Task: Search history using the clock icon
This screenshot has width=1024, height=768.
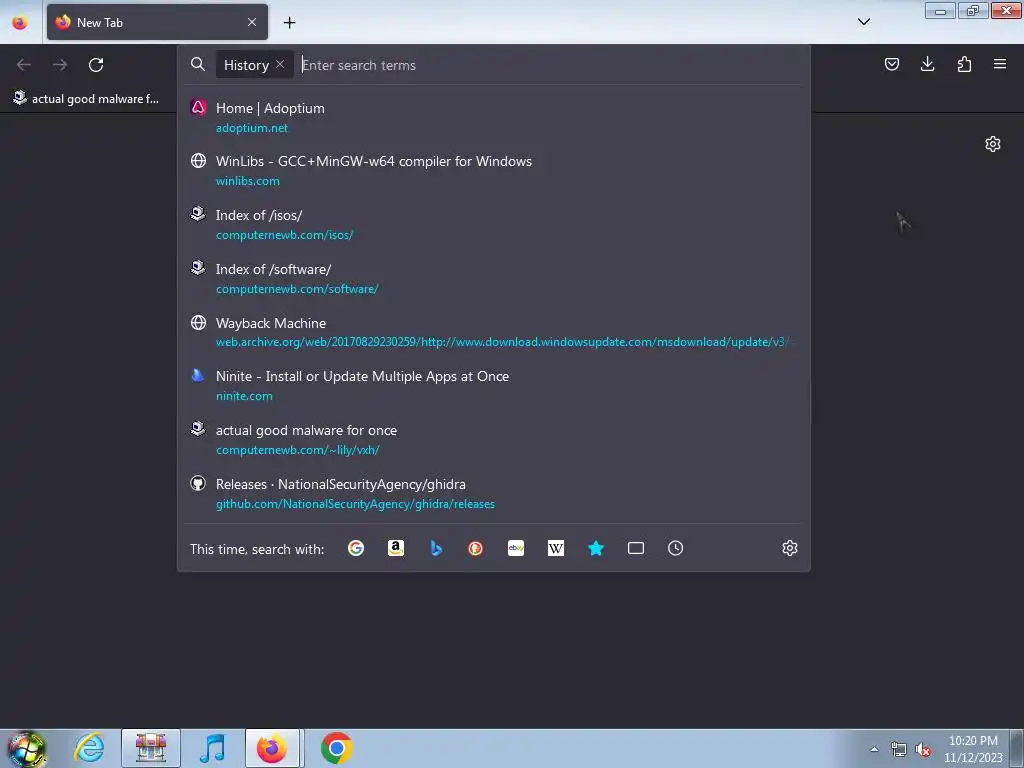Action: click(675, 548)
